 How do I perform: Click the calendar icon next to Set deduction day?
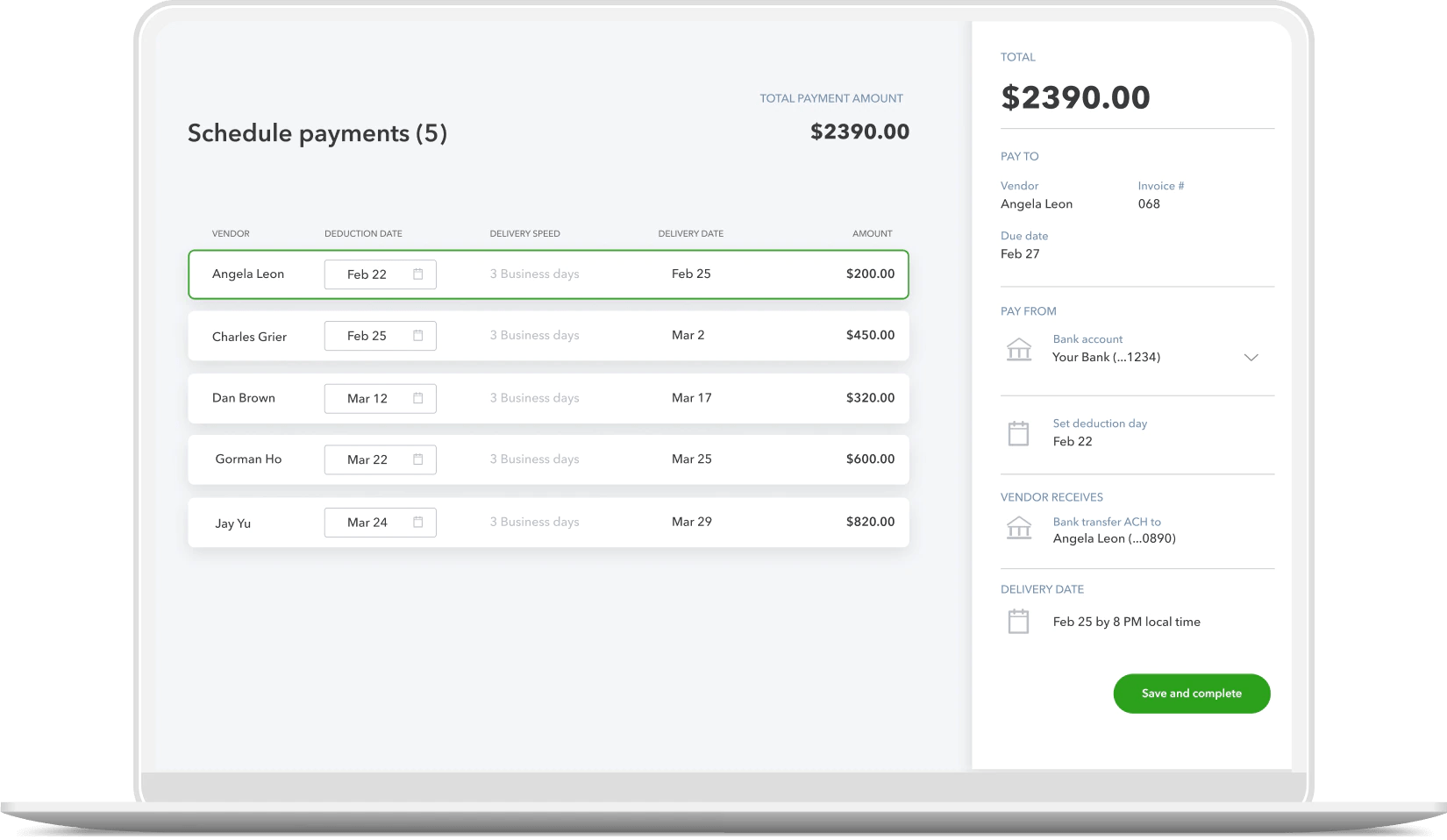pyautogui.click(x=1019, y=432)
